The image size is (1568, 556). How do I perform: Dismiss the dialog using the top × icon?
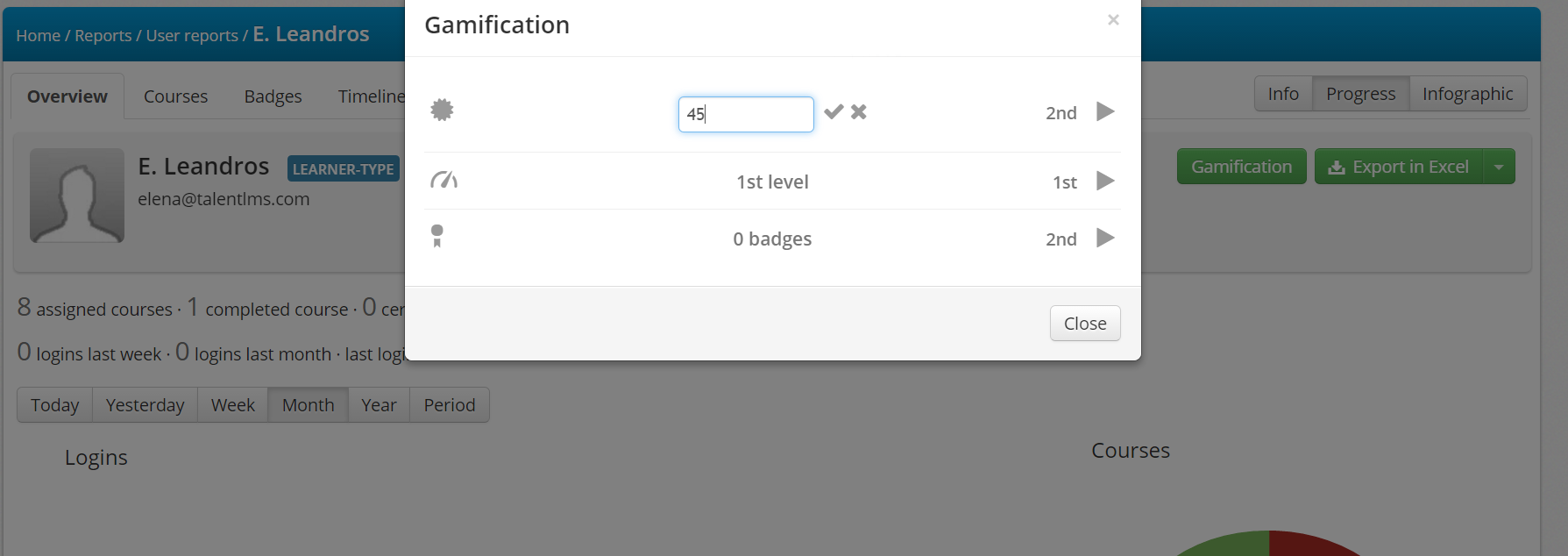click(x=1113, y=19)
